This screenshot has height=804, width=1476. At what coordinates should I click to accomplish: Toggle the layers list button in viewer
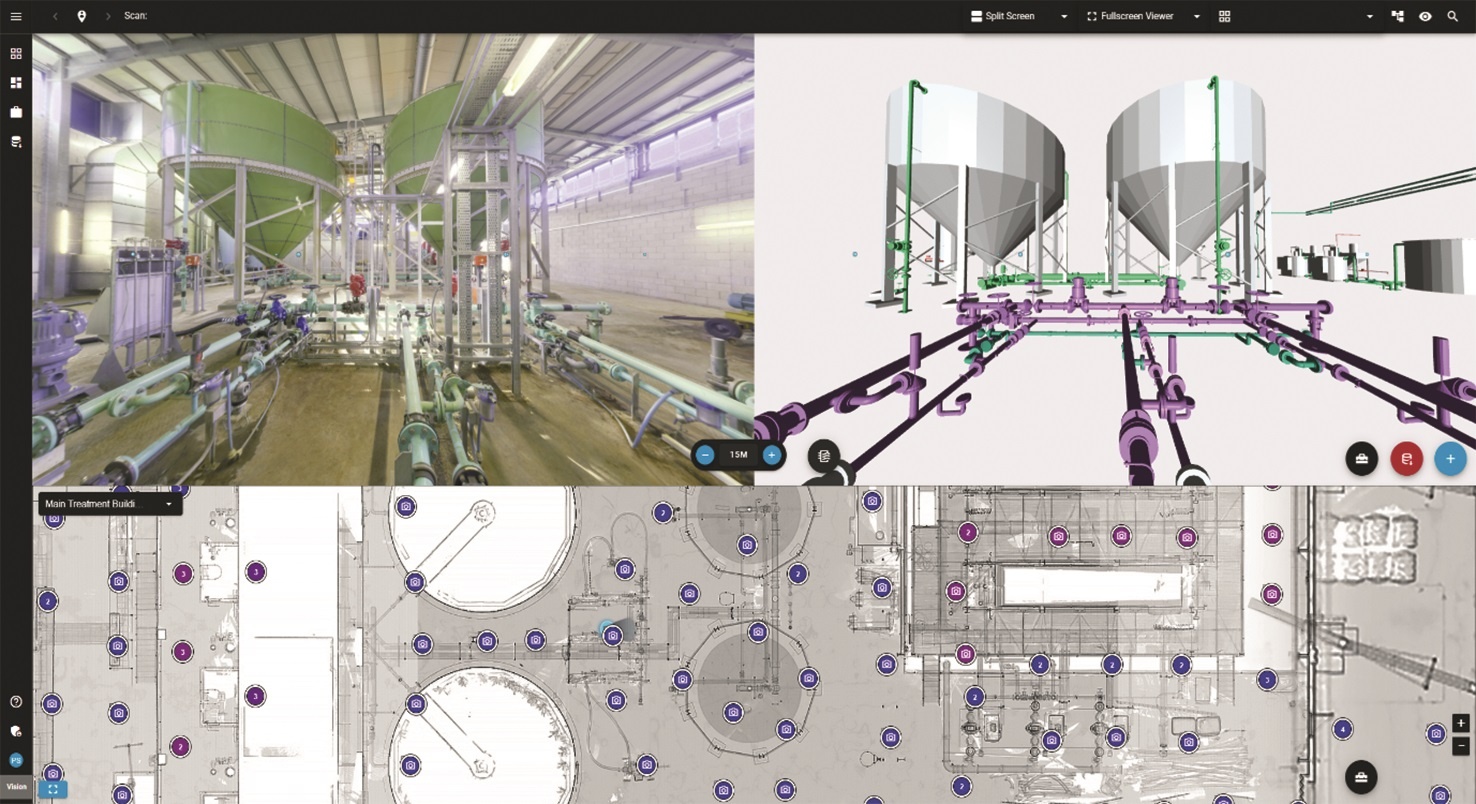coord(824,456)
